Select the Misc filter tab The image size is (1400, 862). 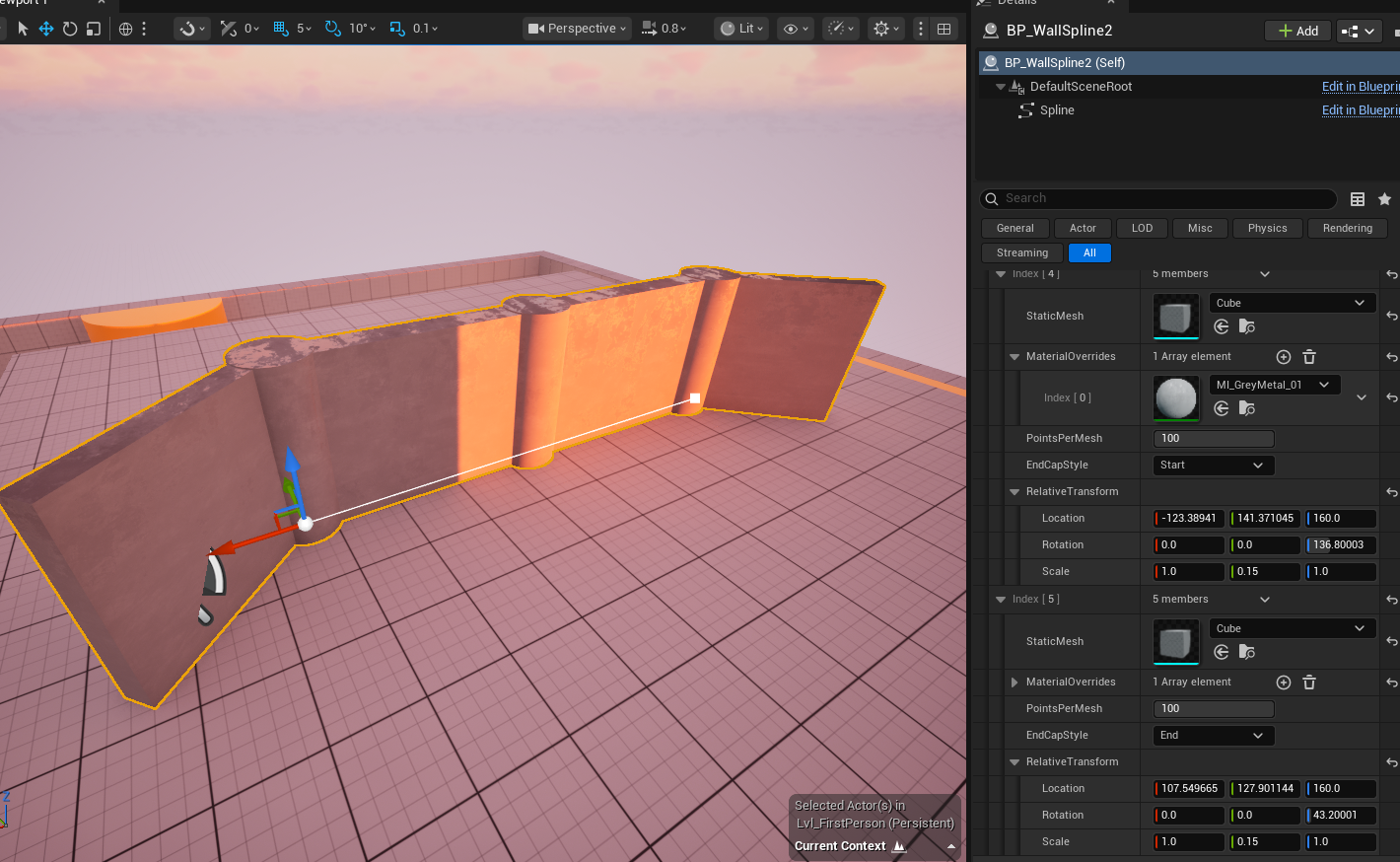[1200, 229]
